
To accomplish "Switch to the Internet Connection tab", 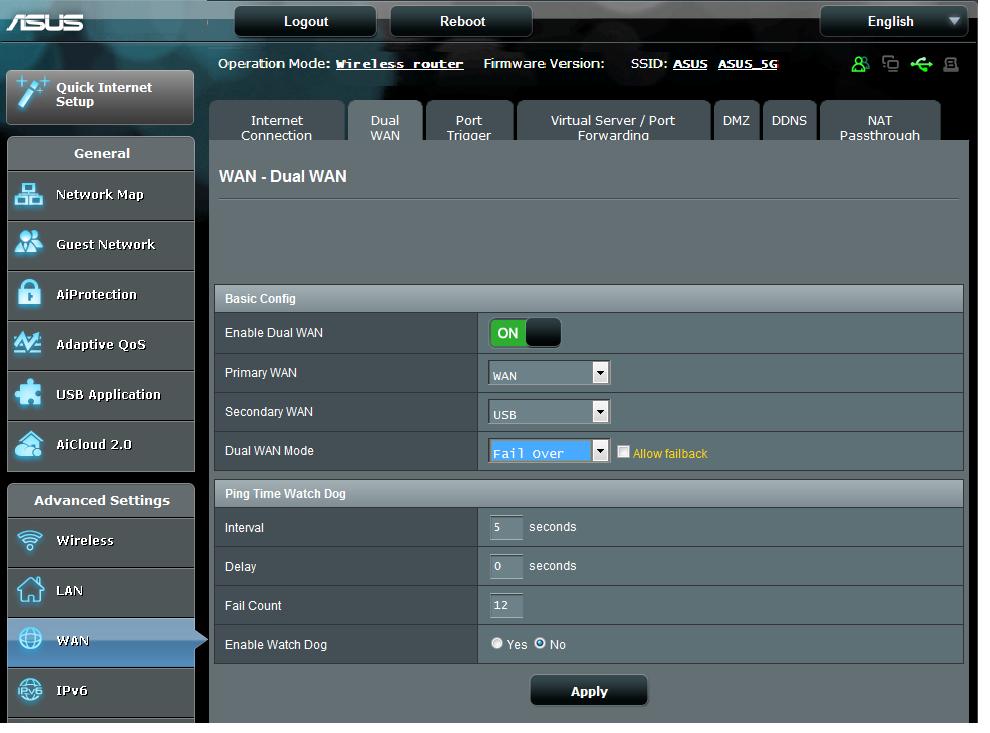I will click(x=277, y=123).
